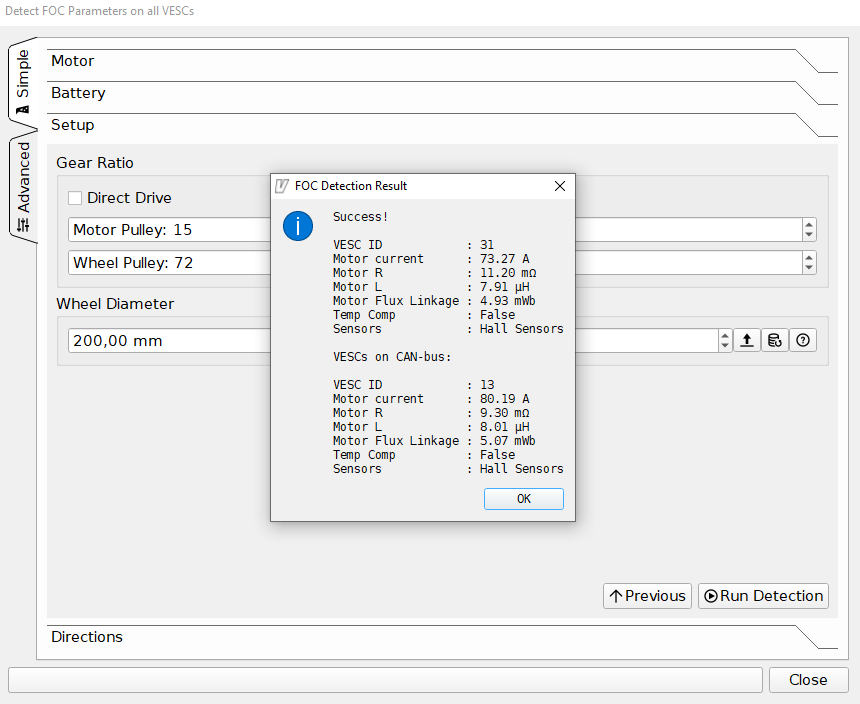Click the "Success!" text in the dialog

[360, 217]
